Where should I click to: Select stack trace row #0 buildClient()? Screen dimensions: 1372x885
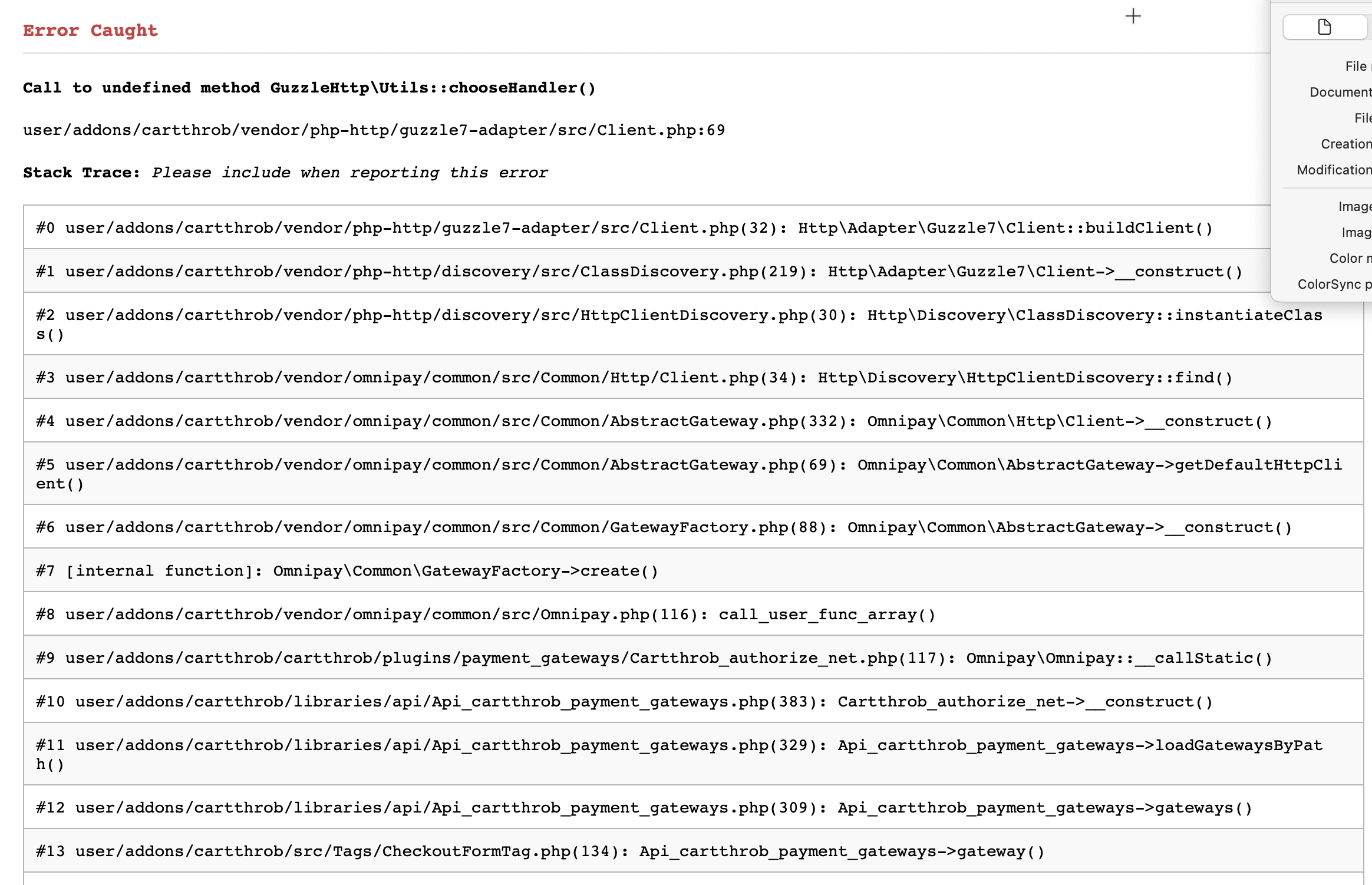point(624,228)
